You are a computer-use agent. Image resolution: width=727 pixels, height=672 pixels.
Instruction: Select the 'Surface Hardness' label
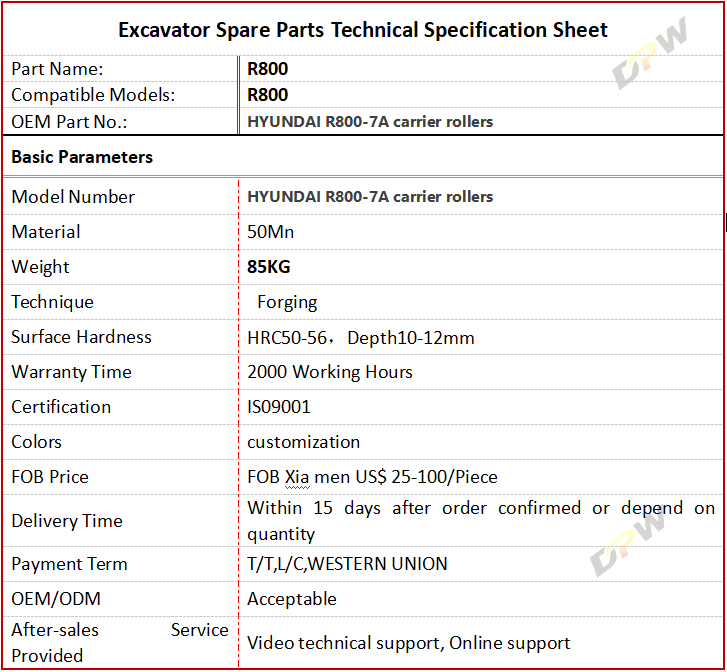pyautogui.click(x=81, y=337)
